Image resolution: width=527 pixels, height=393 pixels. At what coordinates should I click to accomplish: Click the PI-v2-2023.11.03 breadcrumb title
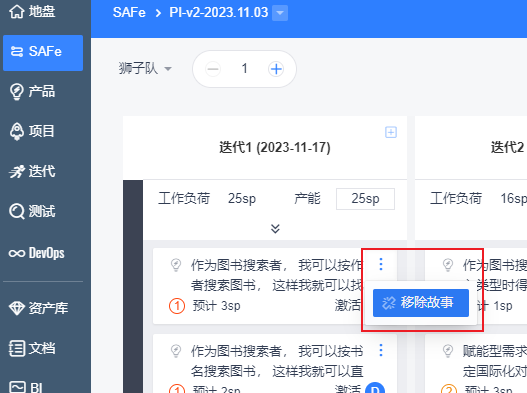pos(218,13)
